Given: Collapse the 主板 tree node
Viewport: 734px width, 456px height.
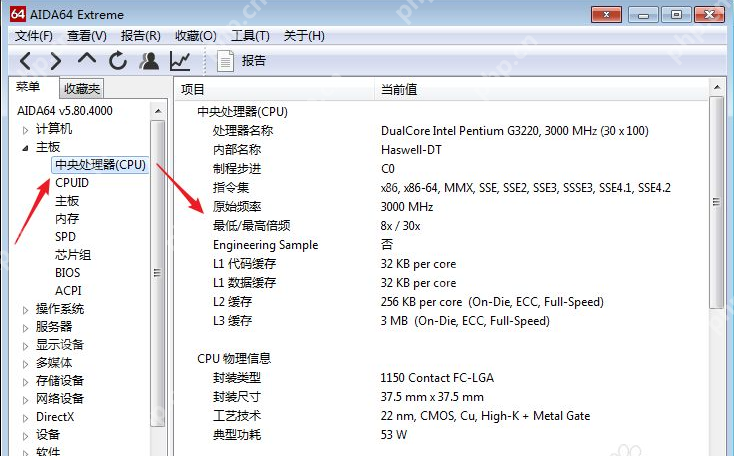Looking at the screenshot, I should click(x=26, y=148).
